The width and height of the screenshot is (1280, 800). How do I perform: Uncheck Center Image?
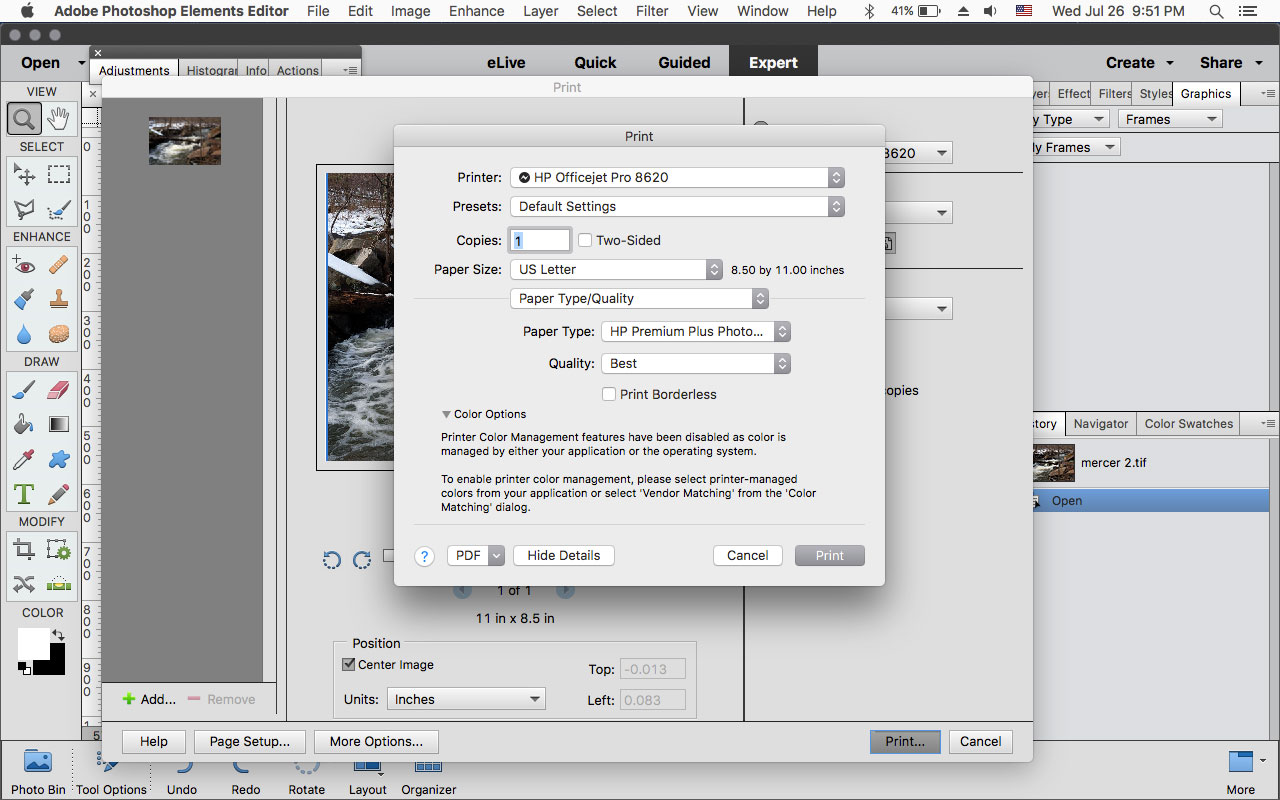tap(349, 664)
